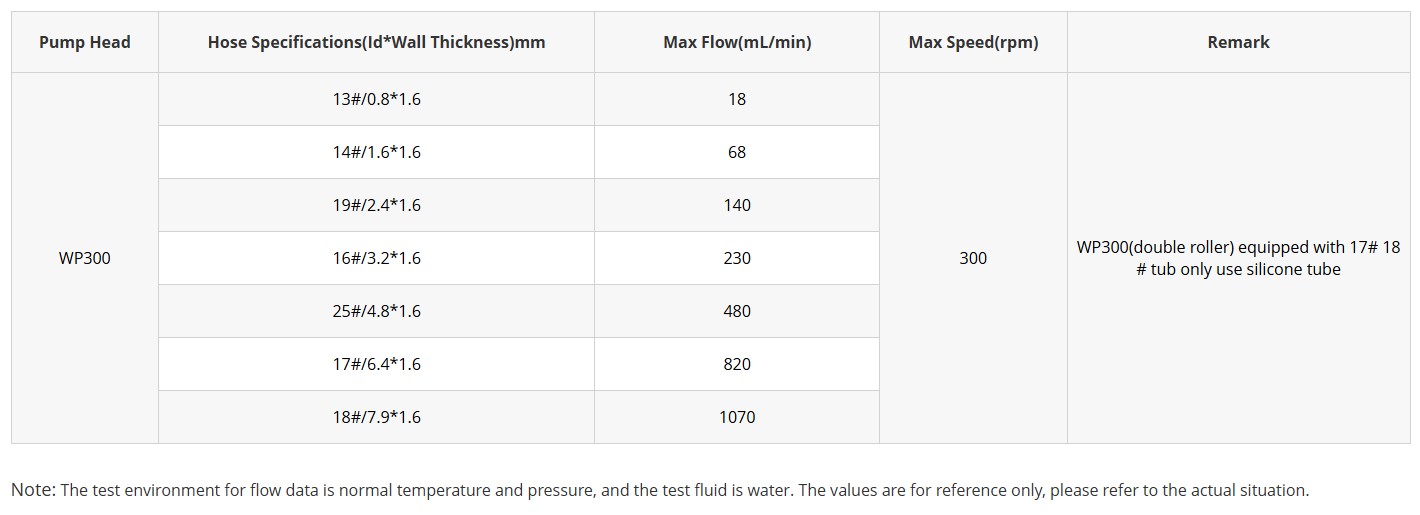Click the Remark column header
The height and width of the screenshot is (515, 1420).
pos(1238,42)
